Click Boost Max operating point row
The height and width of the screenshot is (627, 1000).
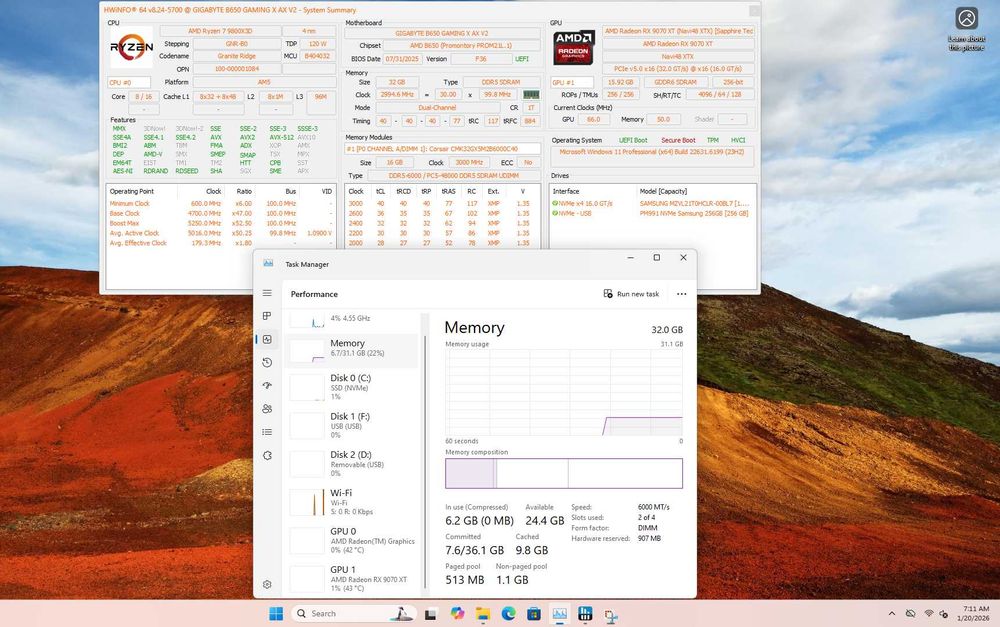point(221,223)
